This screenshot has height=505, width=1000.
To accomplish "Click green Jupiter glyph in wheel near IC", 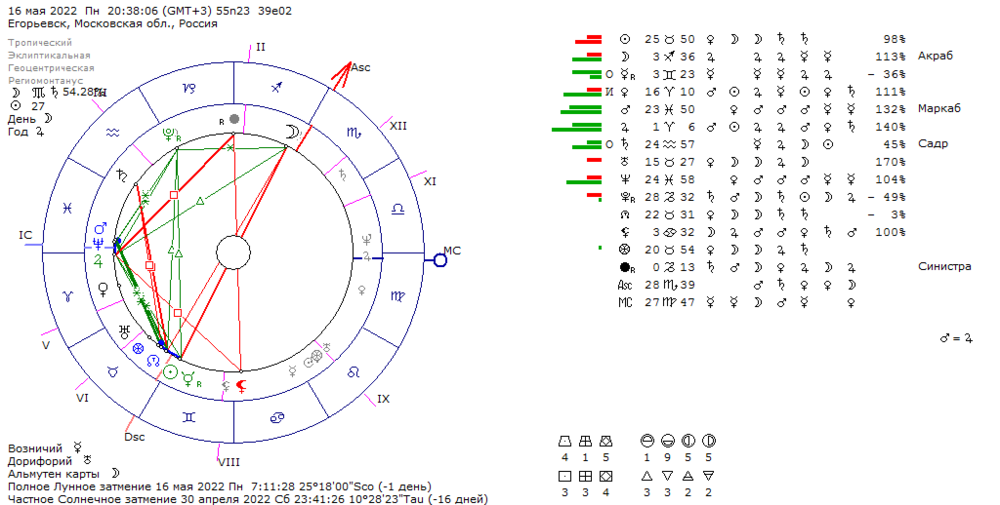I will coord(98,260).
